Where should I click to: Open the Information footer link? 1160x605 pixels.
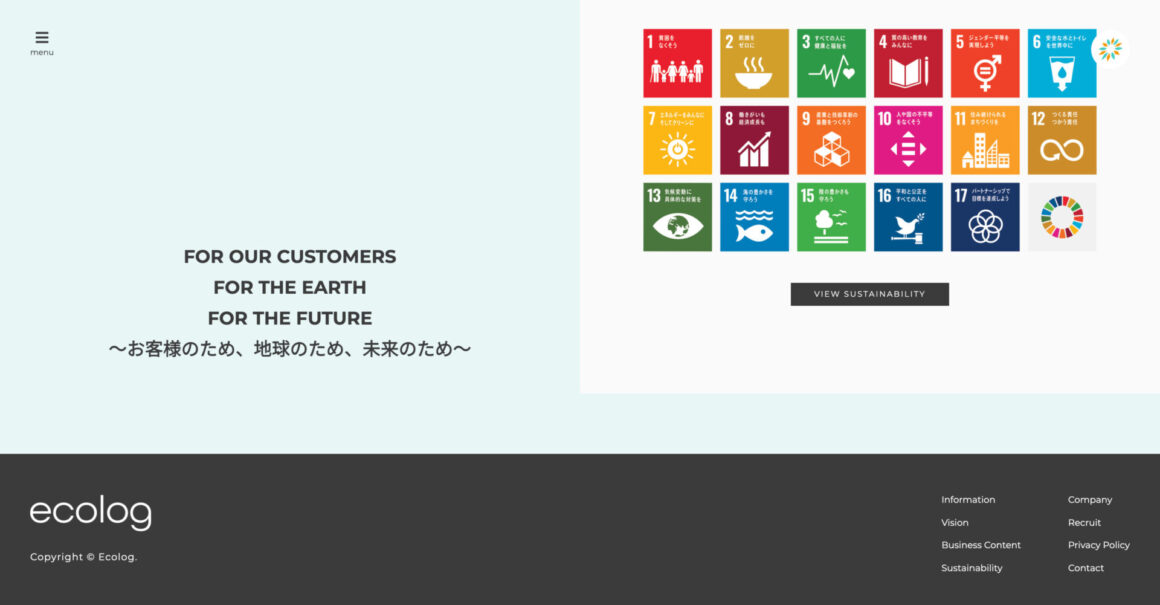point(968,500)
